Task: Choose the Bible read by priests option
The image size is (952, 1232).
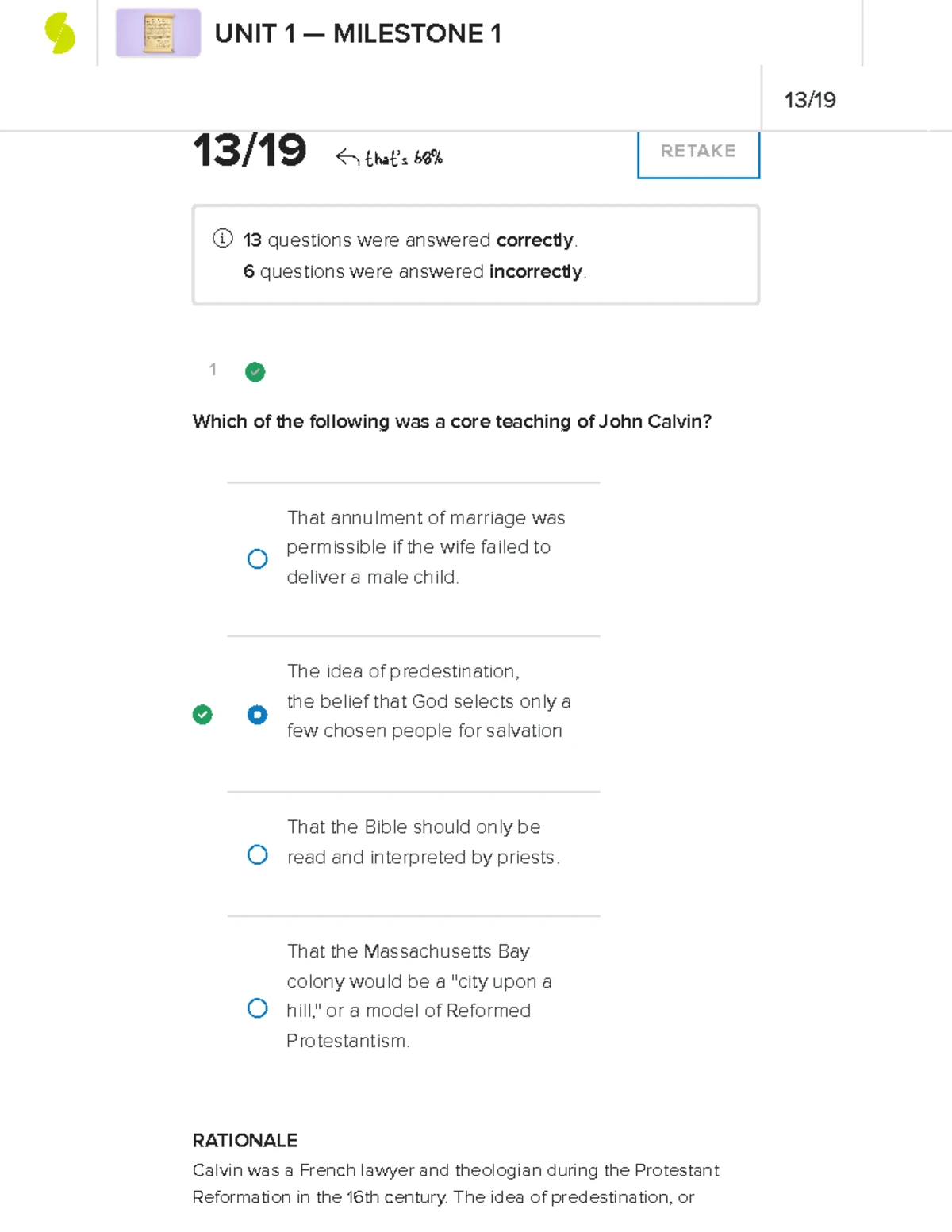Action: pos(257,854)
